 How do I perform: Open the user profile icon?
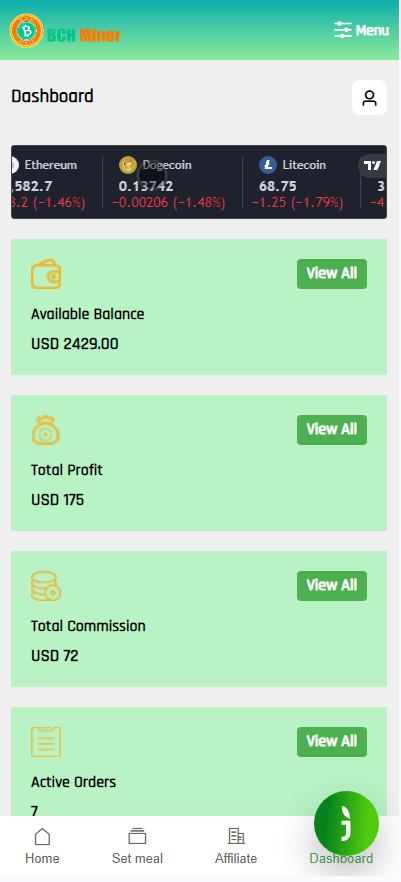pyautogui.click(x=370, y=98)
